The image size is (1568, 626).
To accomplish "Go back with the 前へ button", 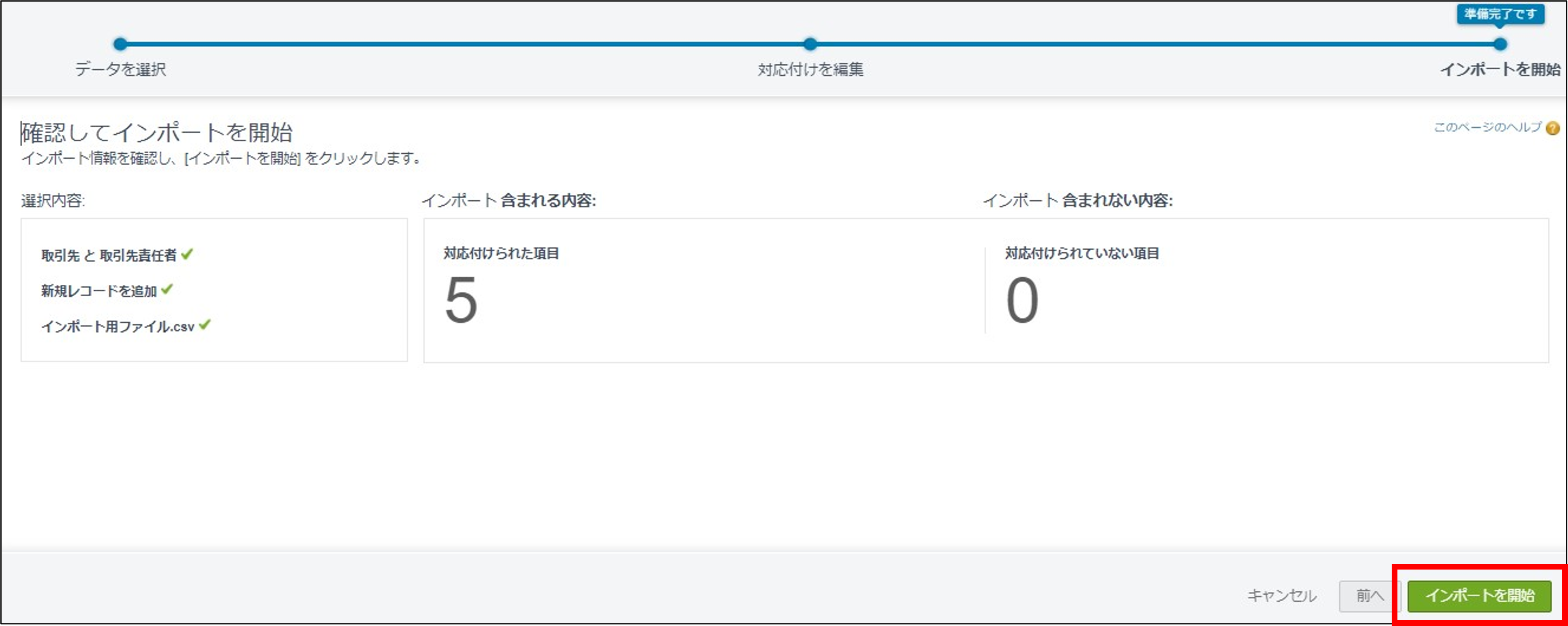I will (1369, 596).
